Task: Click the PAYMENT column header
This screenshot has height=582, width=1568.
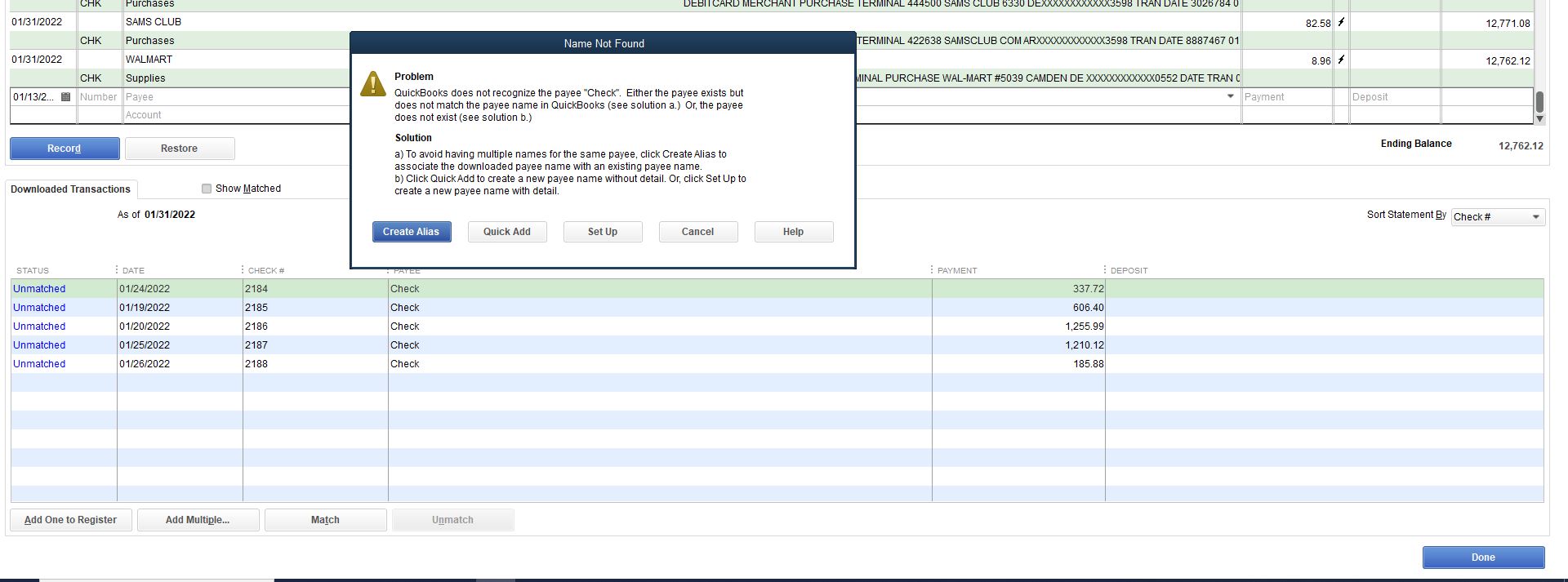Action: (x=957, y=270)
